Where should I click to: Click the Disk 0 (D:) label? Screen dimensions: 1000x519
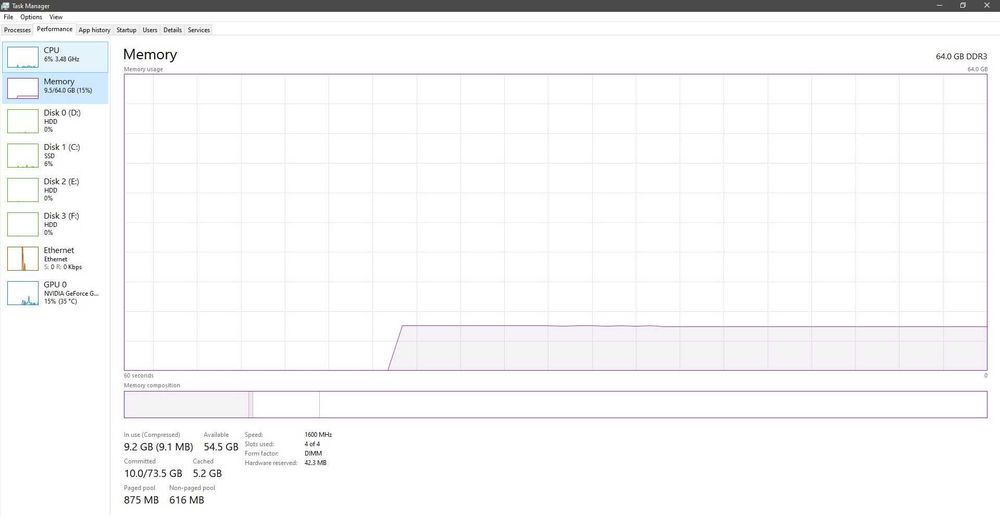pos(62,113)
